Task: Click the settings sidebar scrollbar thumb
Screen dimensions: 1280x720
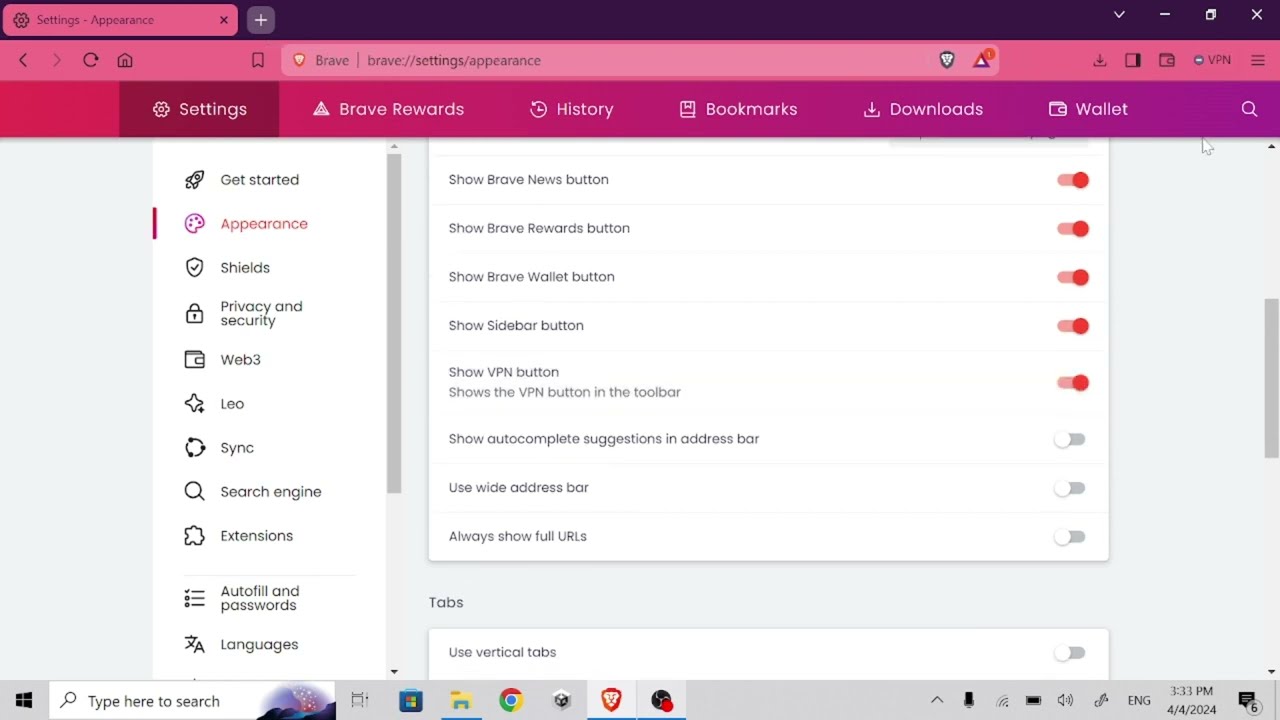Action: tap(394, 323)
